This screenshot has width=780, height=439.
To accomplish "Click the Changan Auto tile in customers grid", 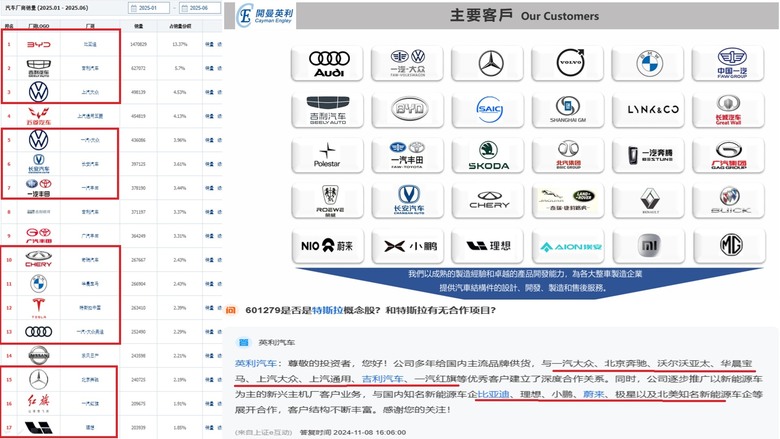I will point(407,200).
